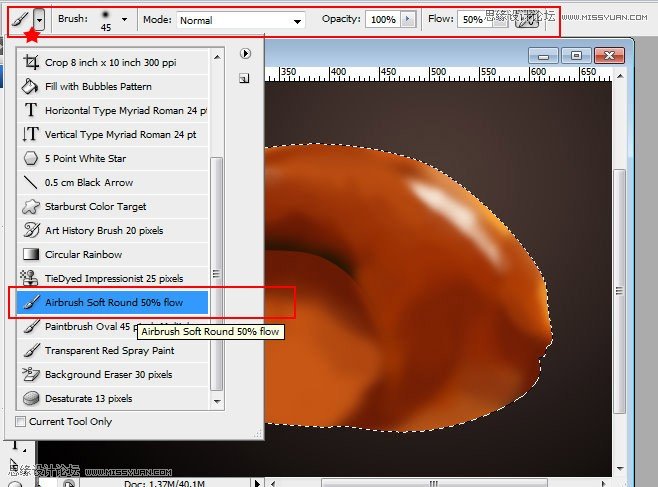Expand the Brush preset picker dropdown
Viewport: 658px width, 487px height.
pyautogui.click(x=124, y=19)
